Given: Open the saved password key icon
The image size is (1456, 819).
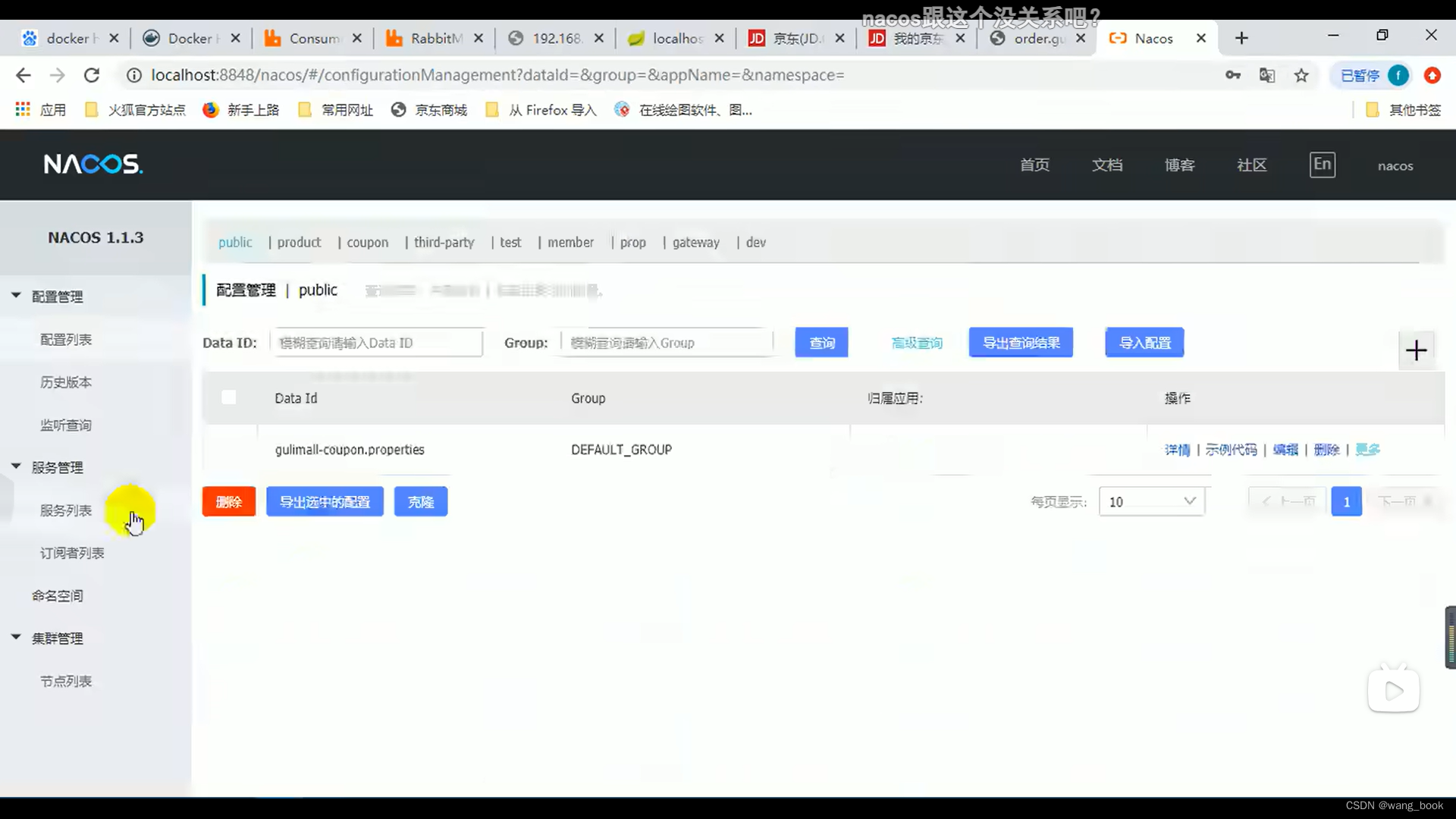Looking at the screenshot, I should coord(1233,75).
